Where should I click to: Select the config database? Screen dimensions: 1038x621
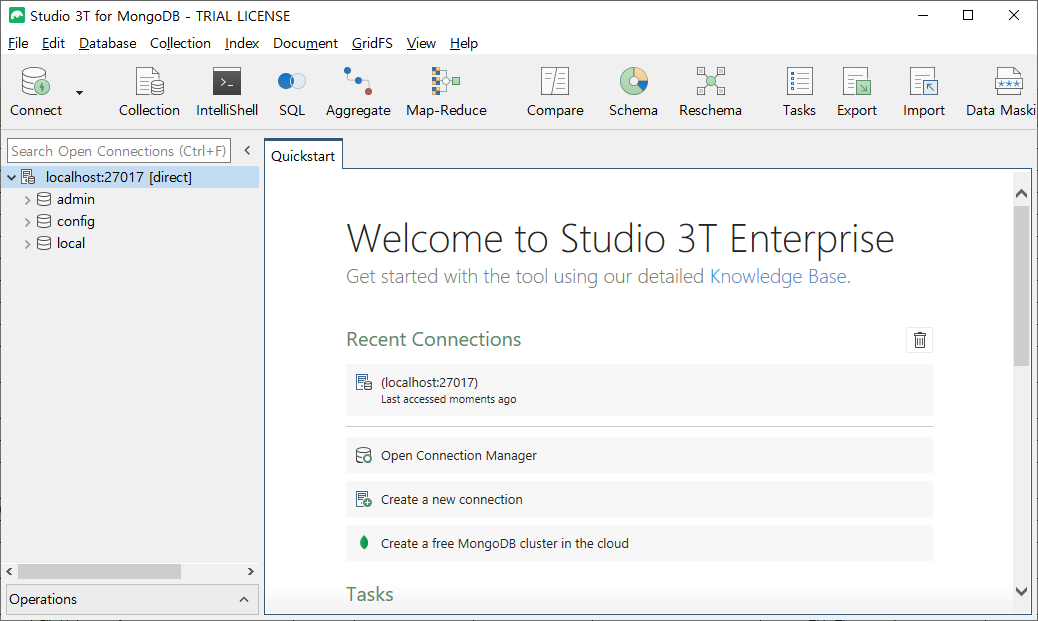point(75,221)
